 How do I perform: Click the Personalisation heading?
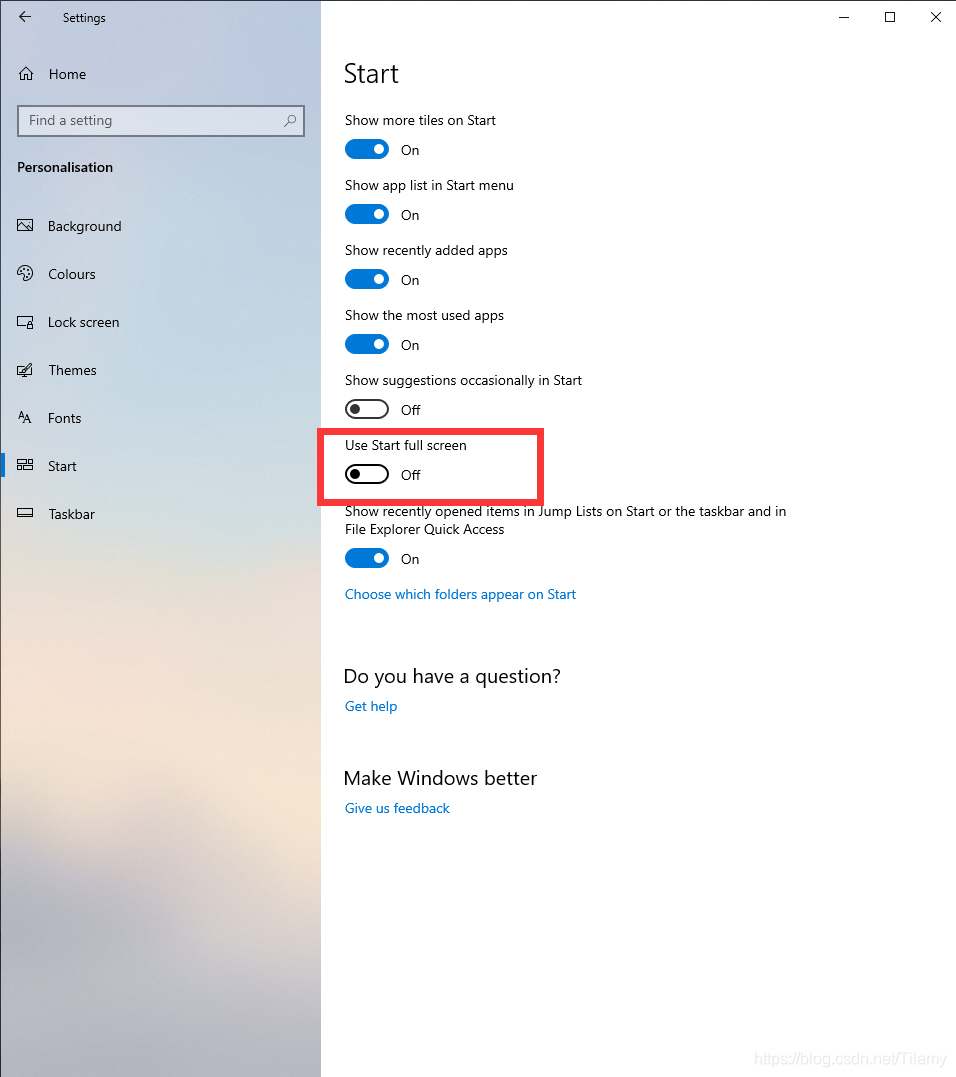(65, 168)
